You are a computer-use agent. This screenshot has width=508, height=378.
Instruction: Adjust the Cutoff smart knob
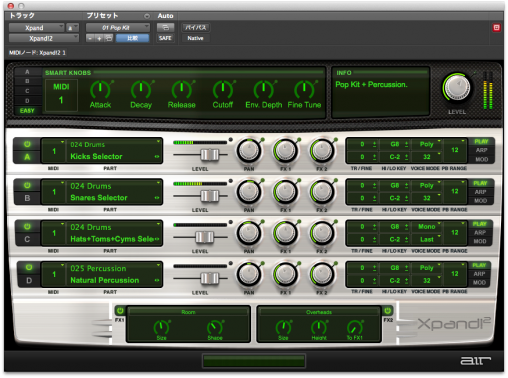(x=223, y=89)
